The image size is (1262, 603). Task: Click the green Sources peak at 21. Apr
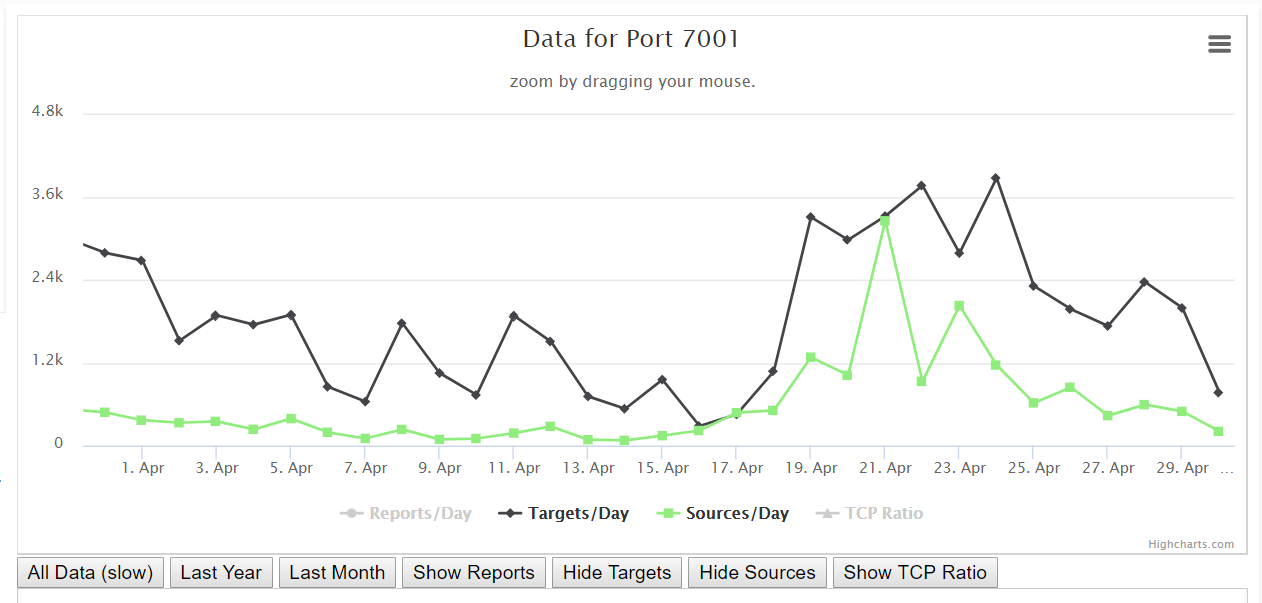coord(885,221)
